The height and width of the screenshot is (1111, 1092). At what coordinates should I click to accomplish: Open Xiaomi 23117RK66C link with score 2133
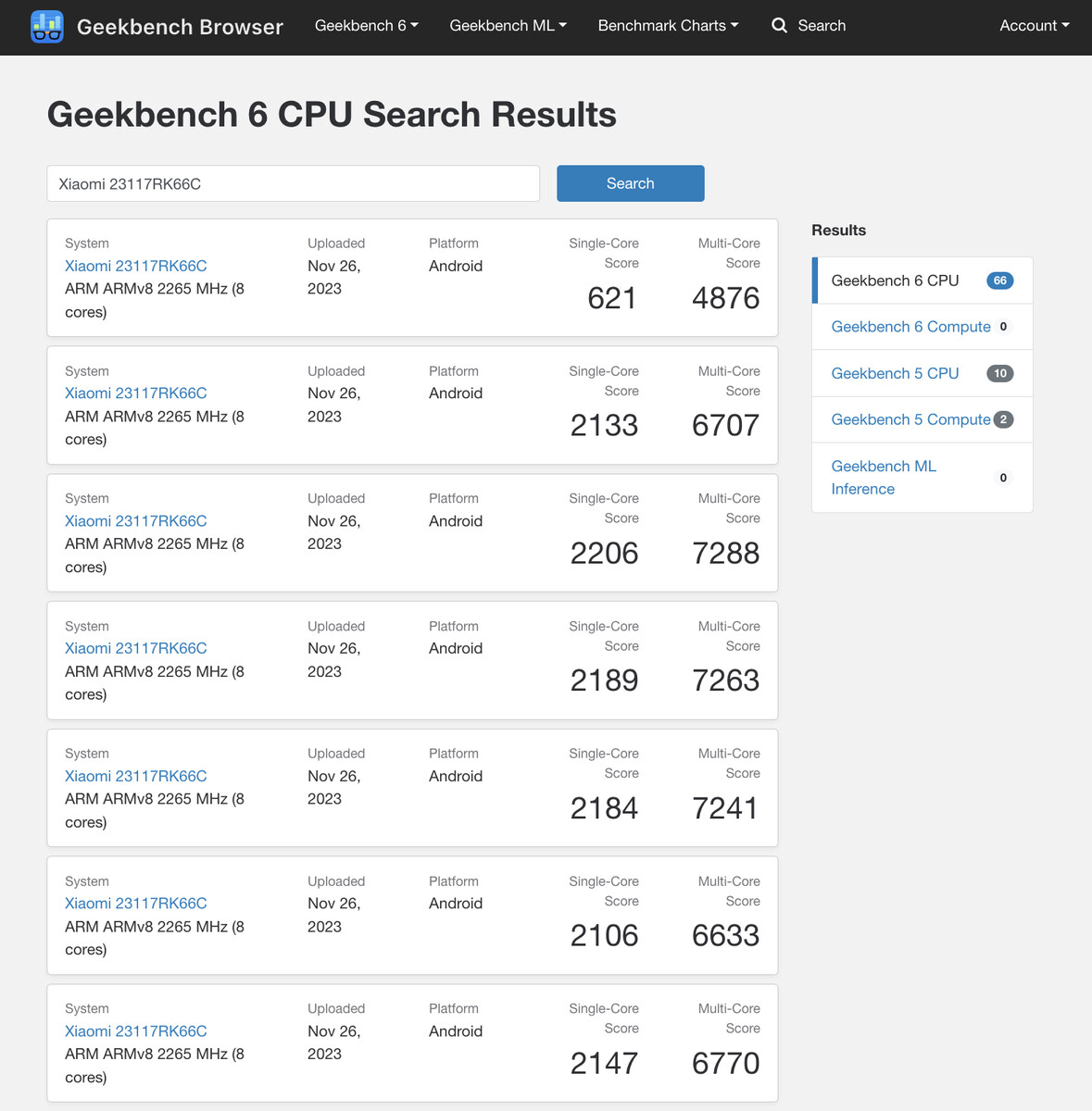pyautogui.click(x=136, y=393)
